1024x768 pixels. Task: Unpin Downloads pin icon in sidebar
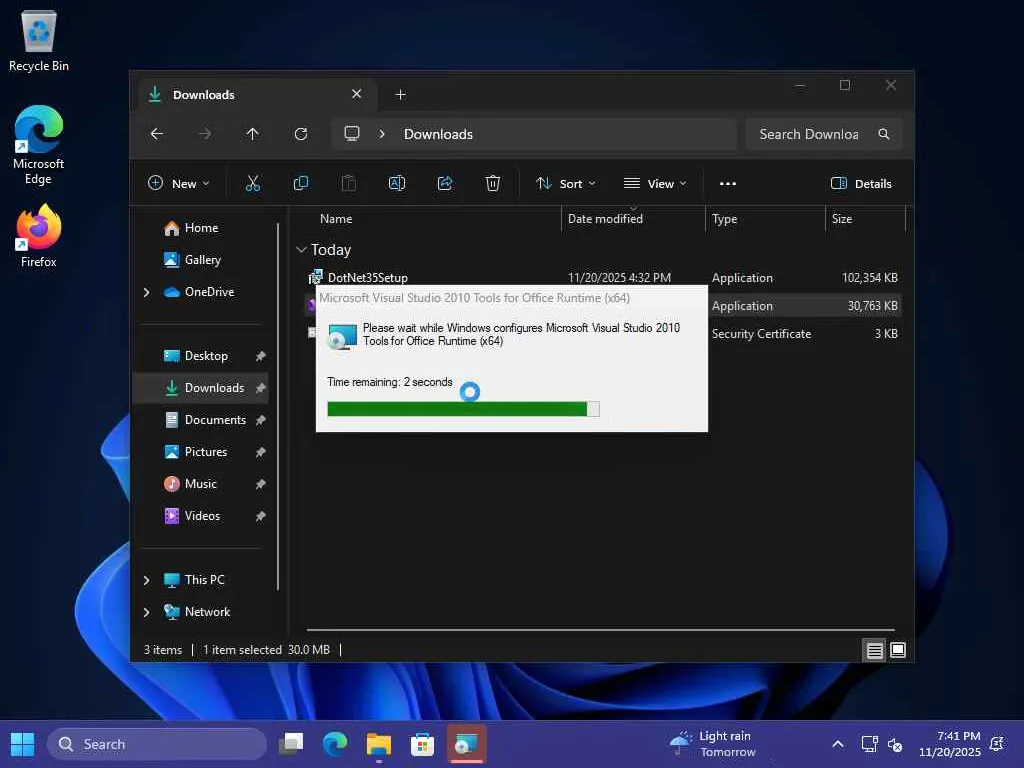click(x=261, y=388)
